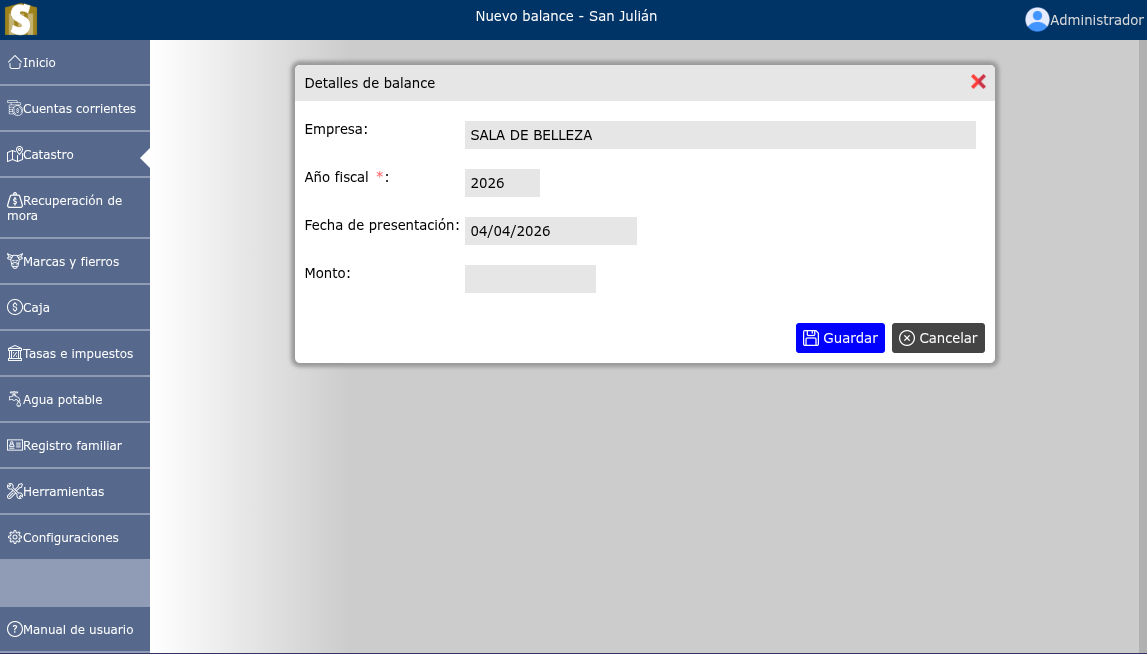Open Configuraciones via the gear icon
The image size is (1147, 654).
pyautogui.click(x=13, y=537)
